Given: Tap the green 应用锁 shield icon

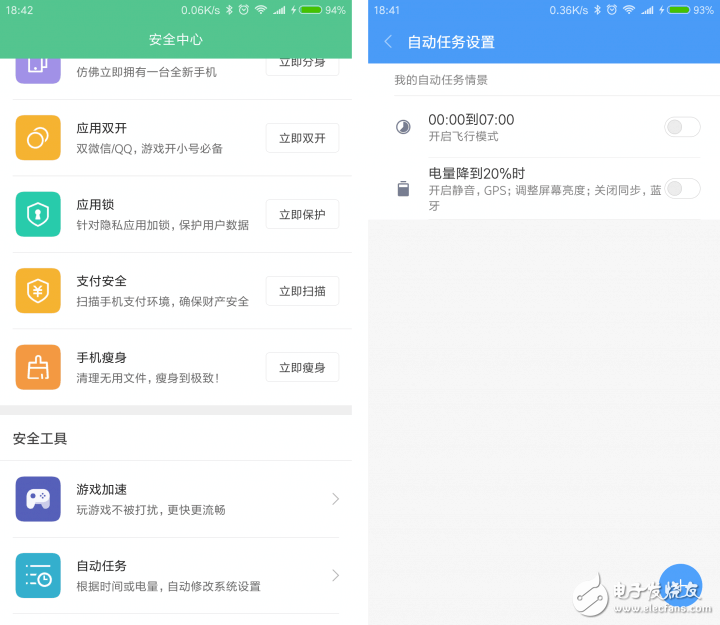Looking at the screenshot, I should tap(38, 214).
